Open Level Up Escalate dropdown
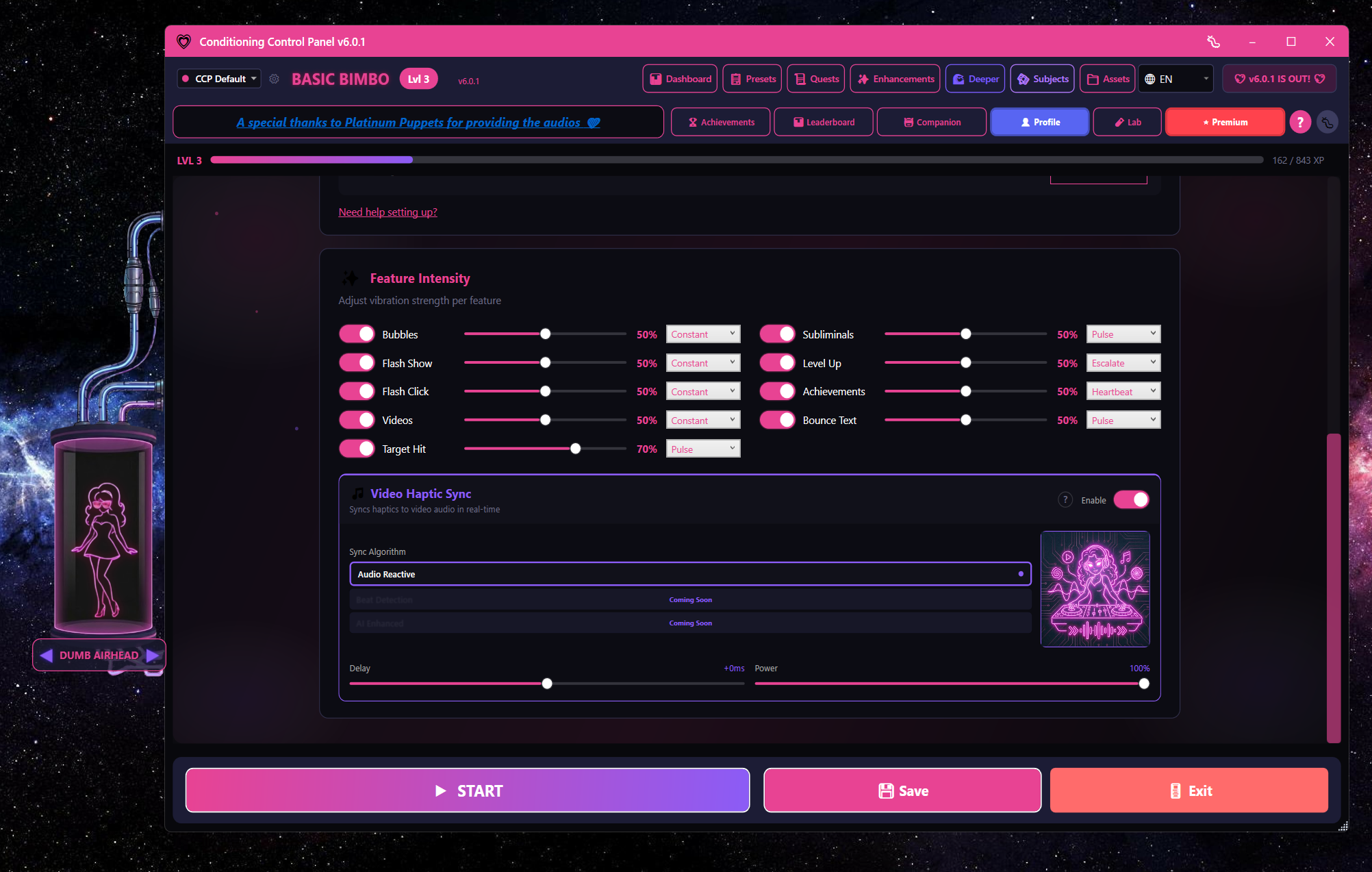The height and width of the screenshot is (872, 1372). pyautogui.click(x=1123, y=363)
